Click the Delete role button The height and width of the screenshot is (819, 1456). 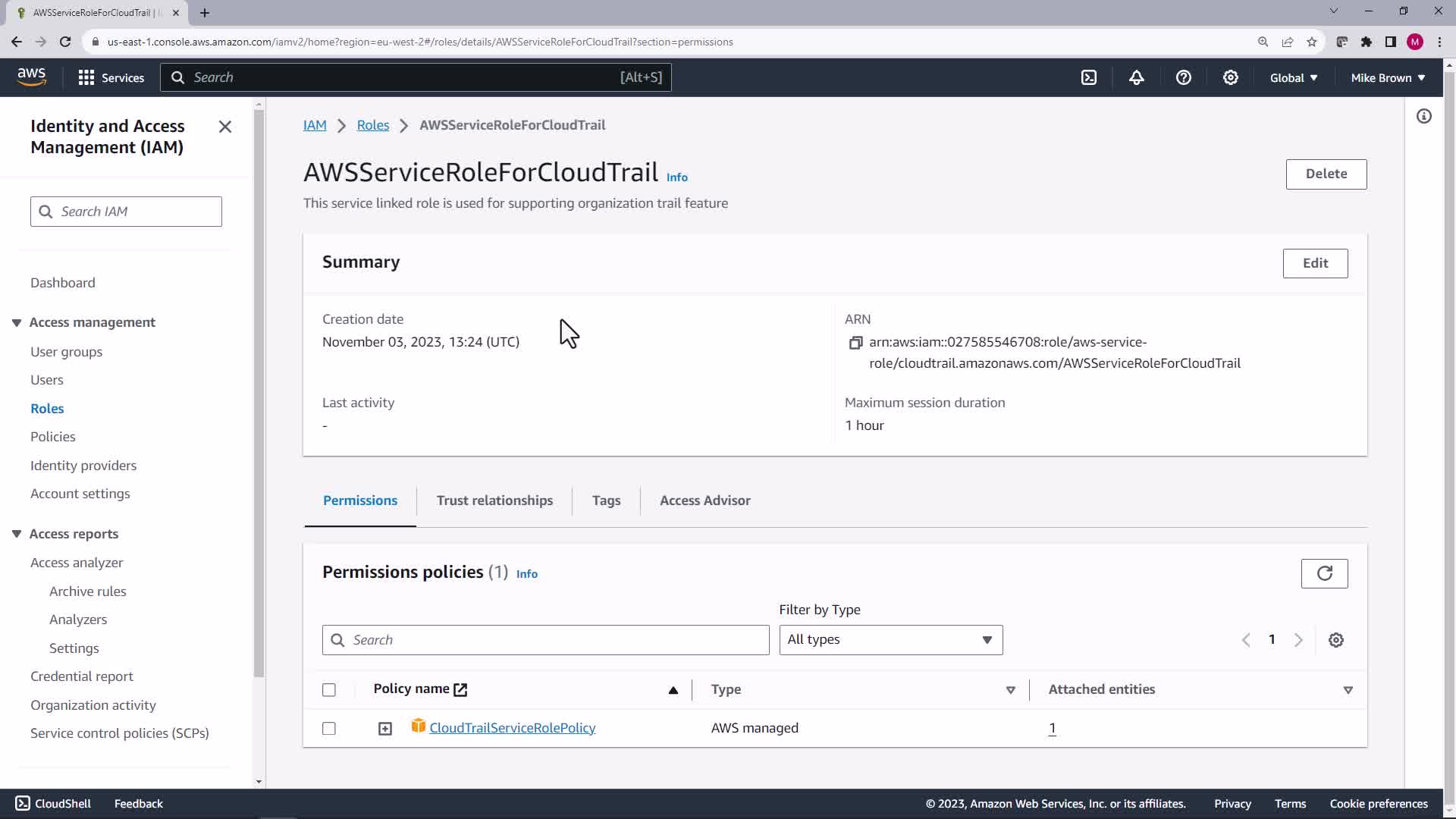(x=1326, y=174)
